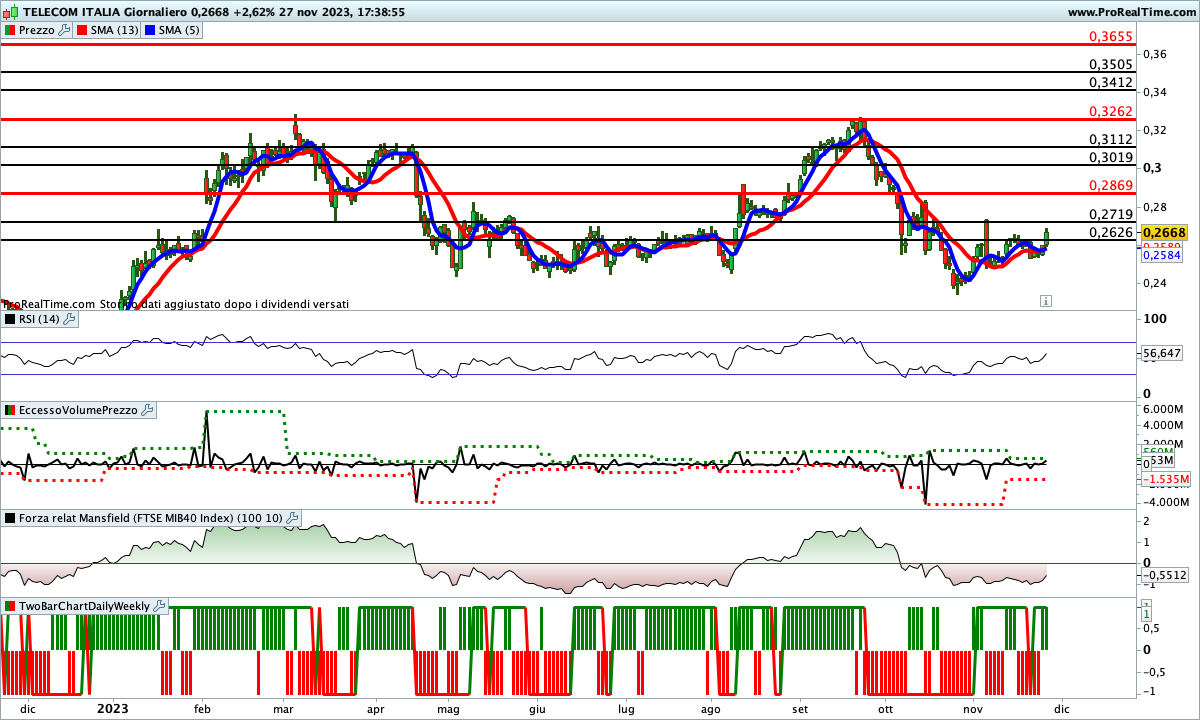Click the giu month label on time axis
This screenshot has height=720, width=1200.
point(537,708)
